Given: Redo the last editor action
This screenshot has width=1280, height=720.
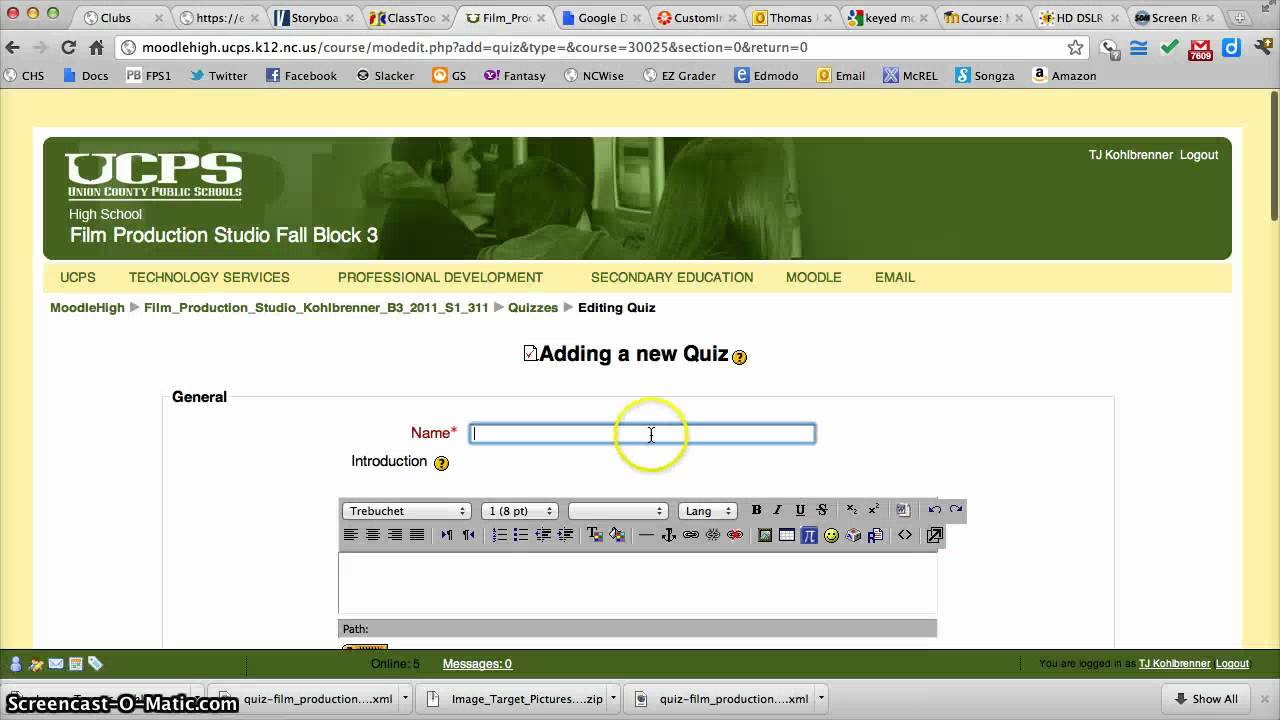Looking at the screenshot, I should (x=956, y=510).
